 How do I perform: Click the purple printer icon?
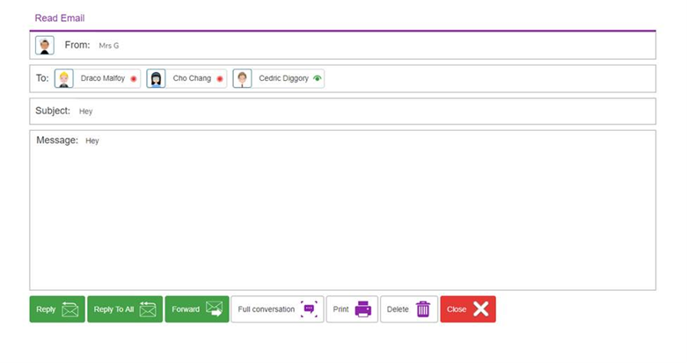pos(363,309)
